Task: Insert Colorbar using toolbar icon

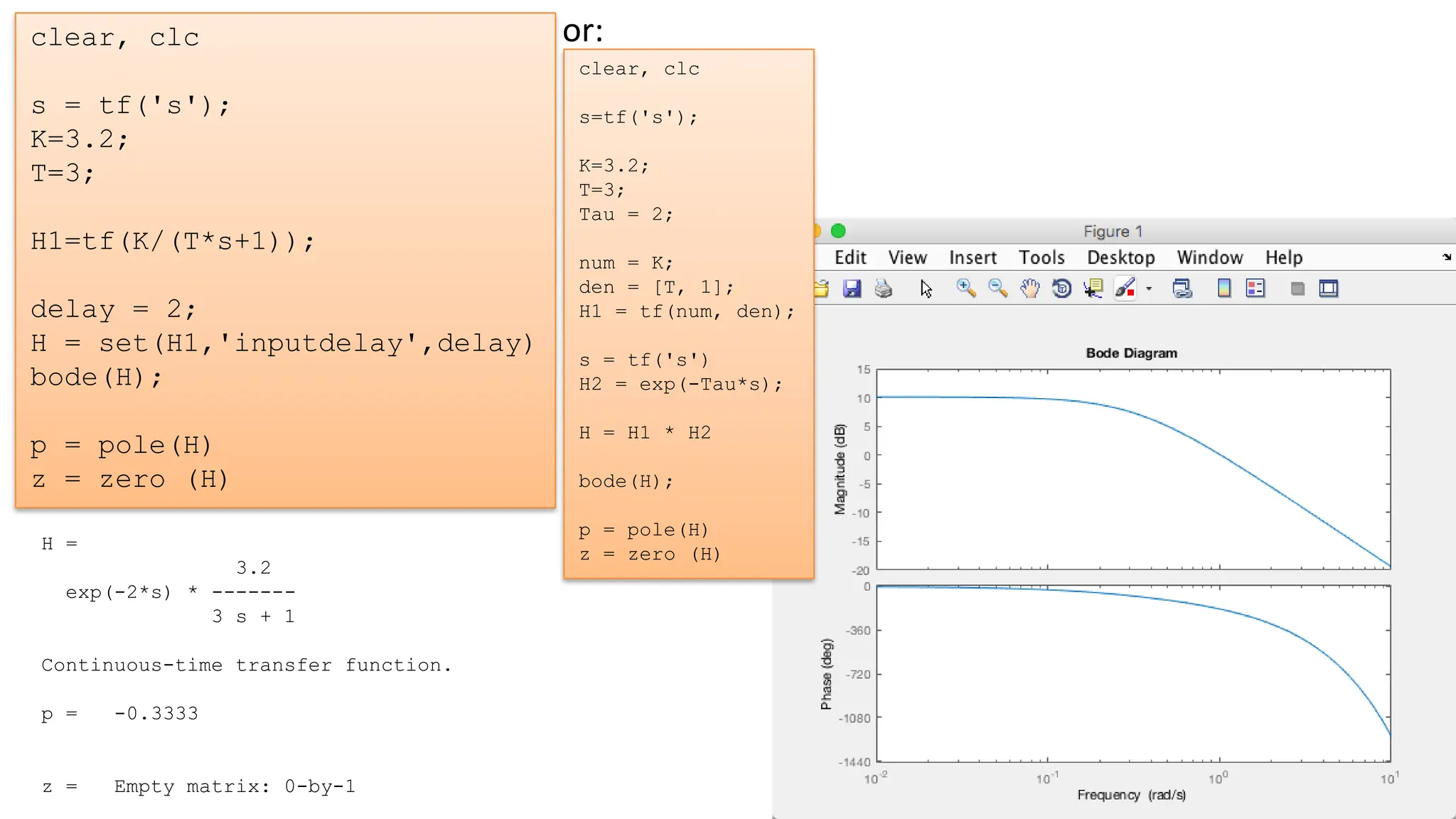Action: coord(1224,289)
